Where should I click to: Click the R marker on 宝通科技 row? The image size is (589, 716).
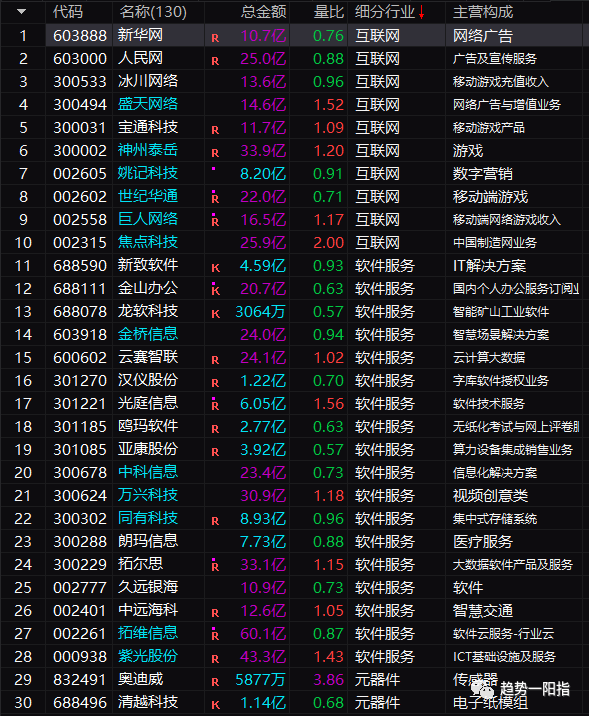pyautogui.click(x=215, y=130)
